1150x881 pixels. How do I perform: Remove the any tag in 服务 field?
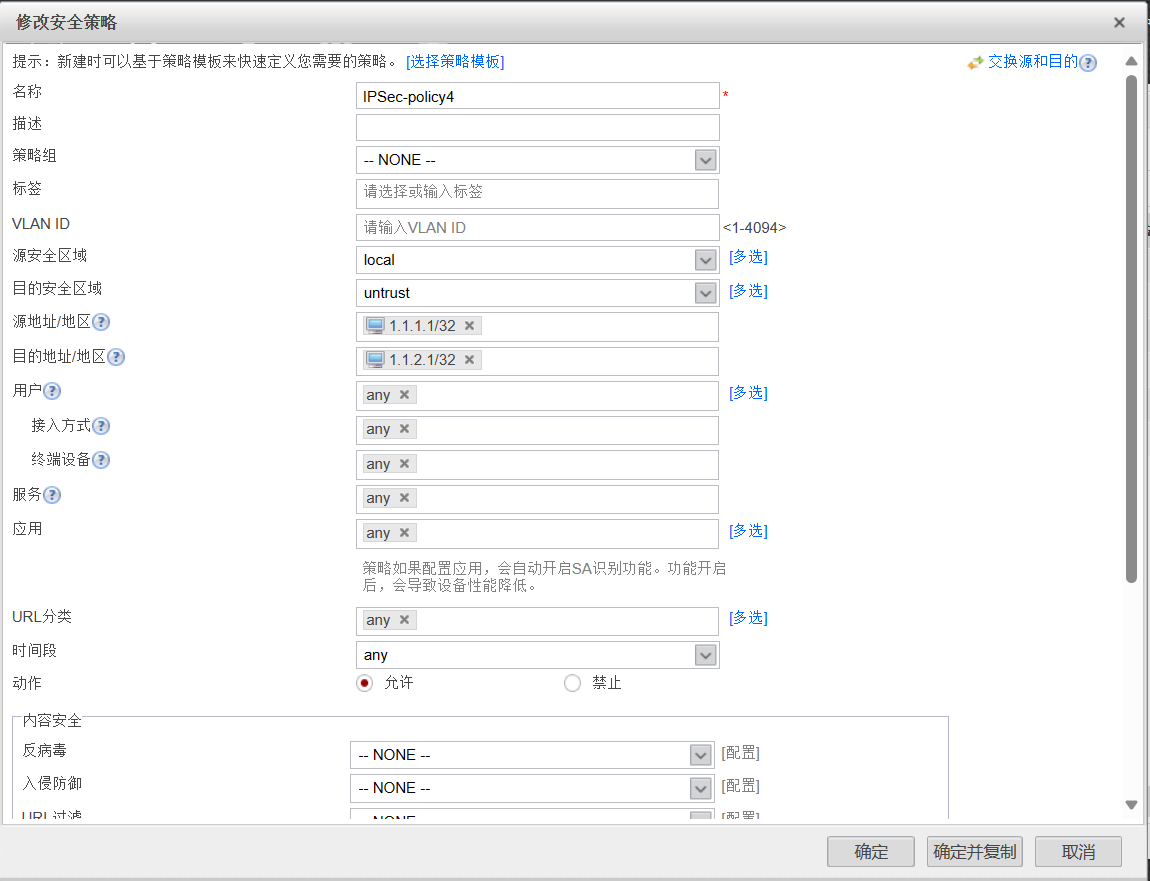pos(404,497)
